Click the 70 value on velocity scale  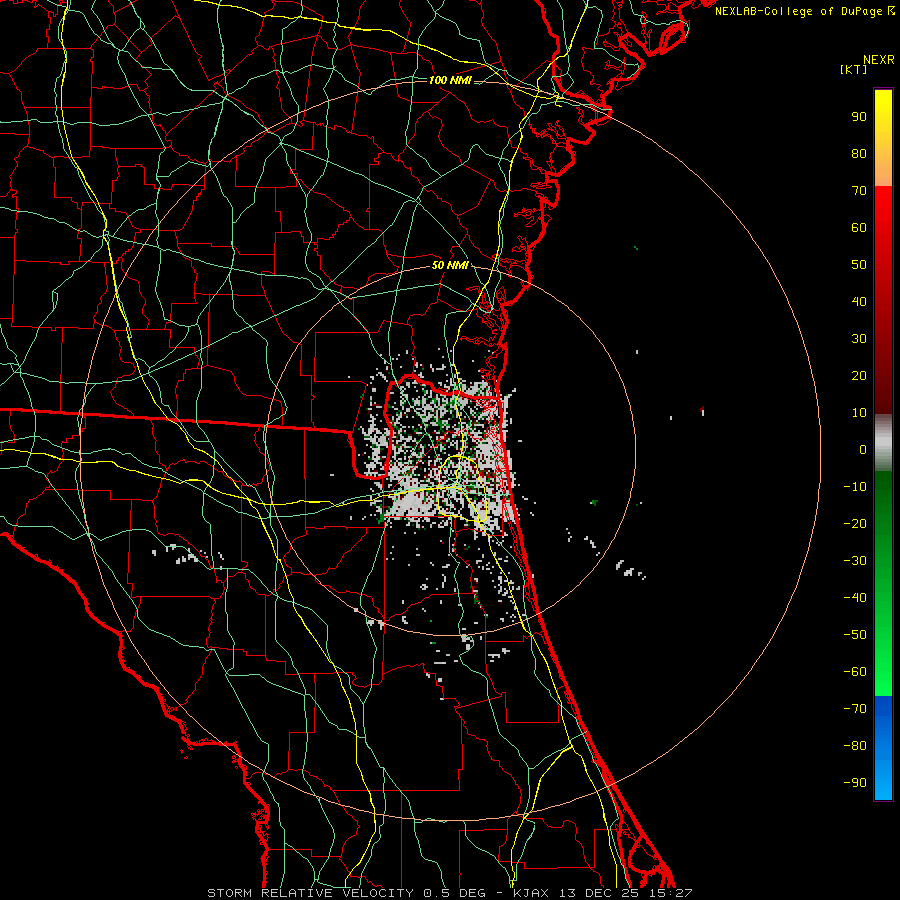click(x=859, y=191)
